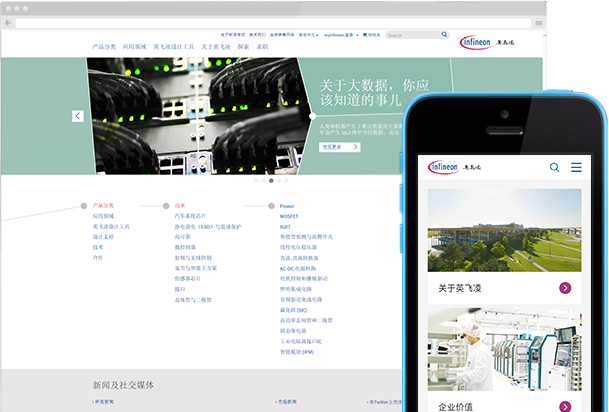Tap the cleanroom photo above 企业价值

[x=505, y=349]
